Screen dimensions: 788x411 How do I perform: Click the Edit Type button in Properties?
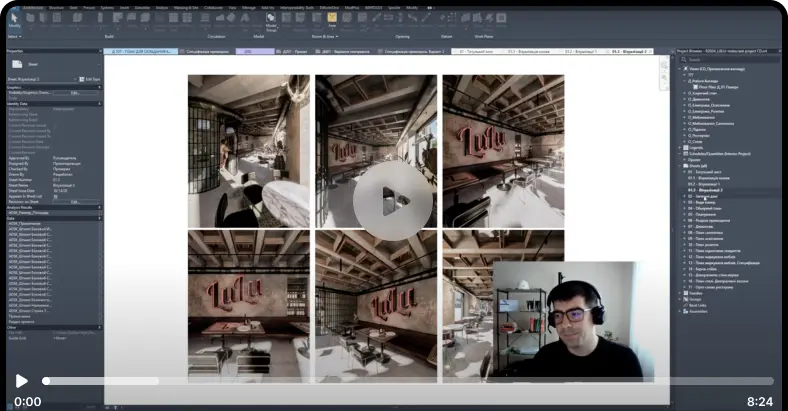tap(89, 79)
